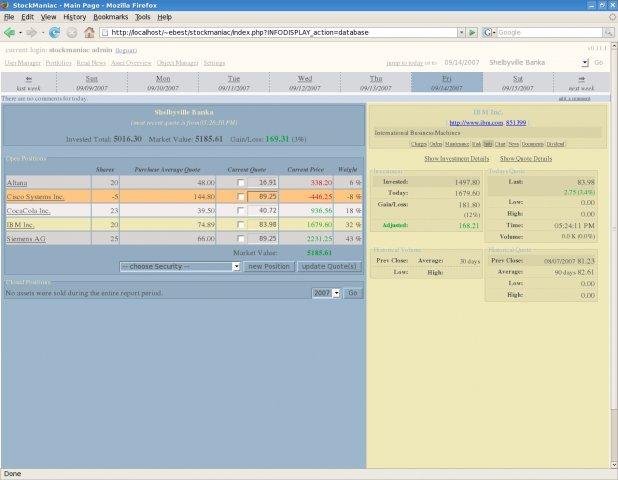Image resolution: width=618 pixels, height=480 pixels.
Task: Open the Edit menu
Action: click(27, 17)
